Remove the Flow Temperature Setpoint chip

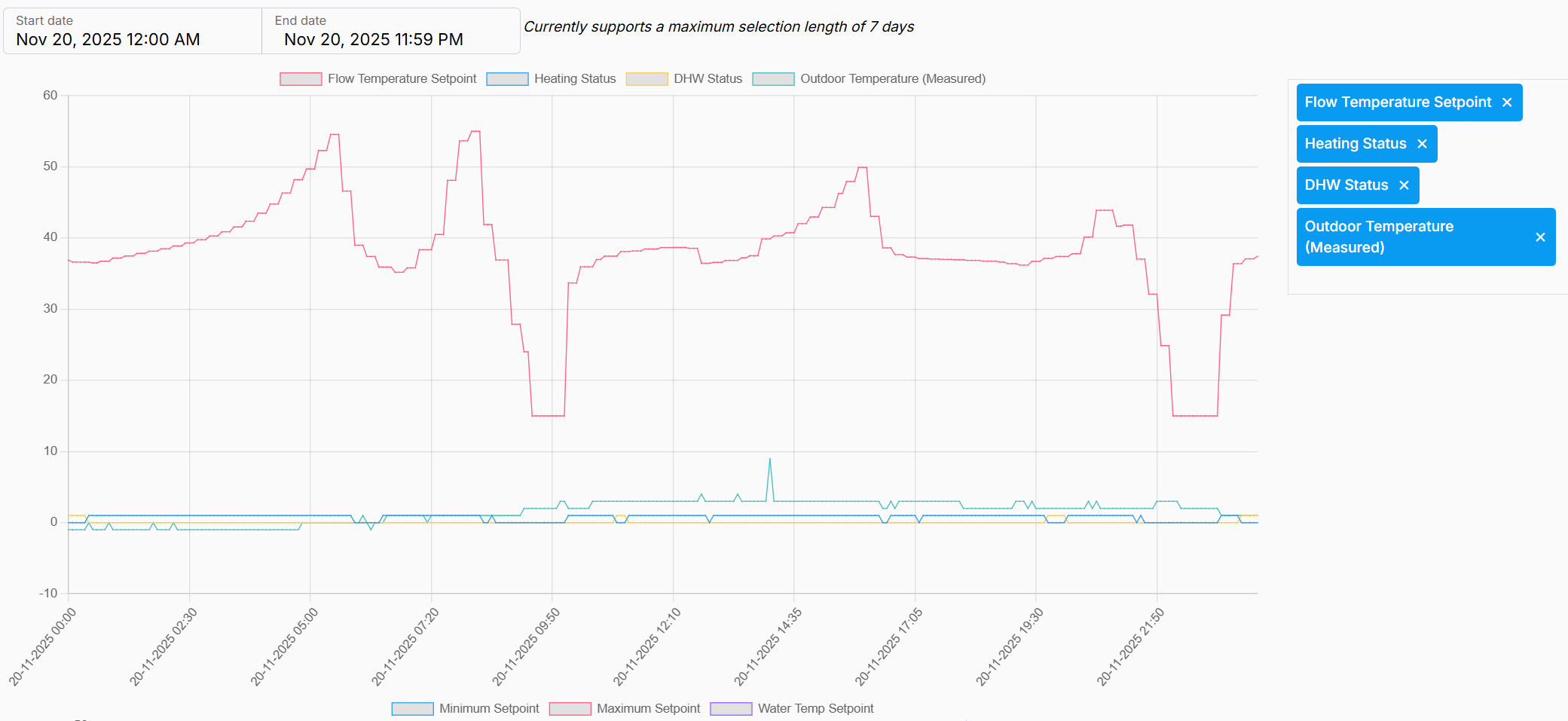(x=1506, y=102)
